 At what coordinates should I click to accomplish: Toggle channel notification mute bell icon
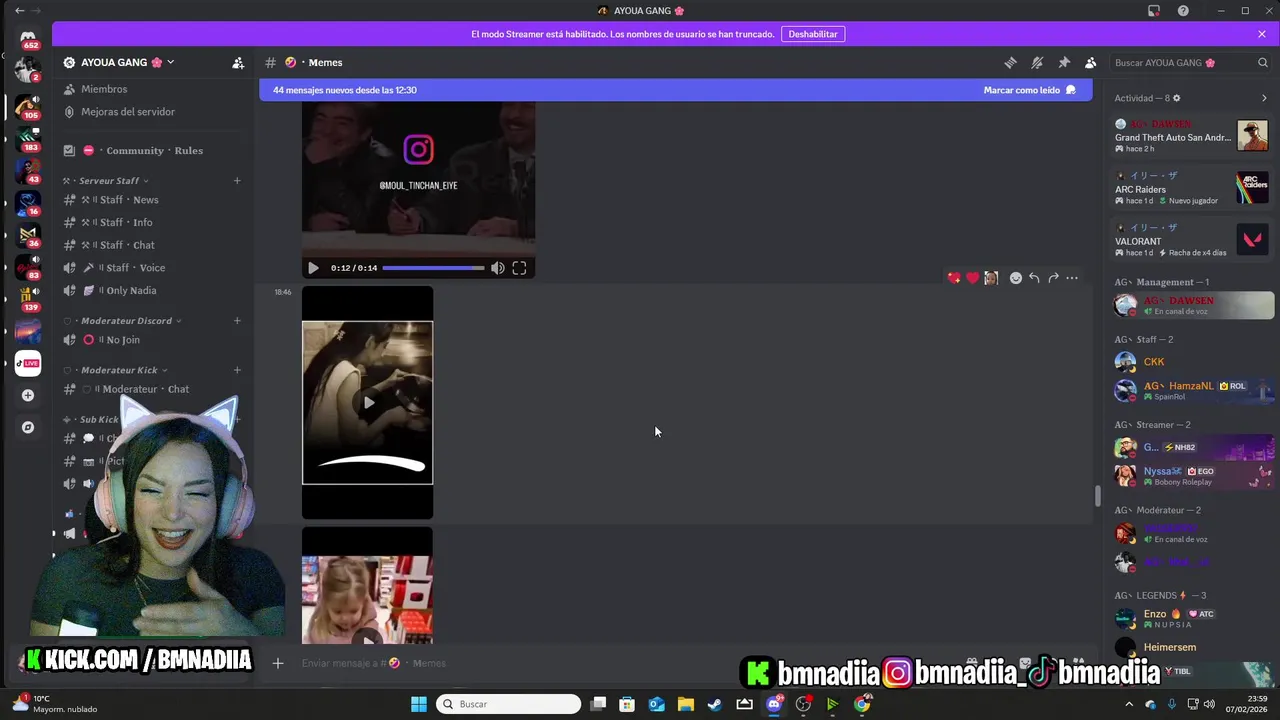[1037, 62]
